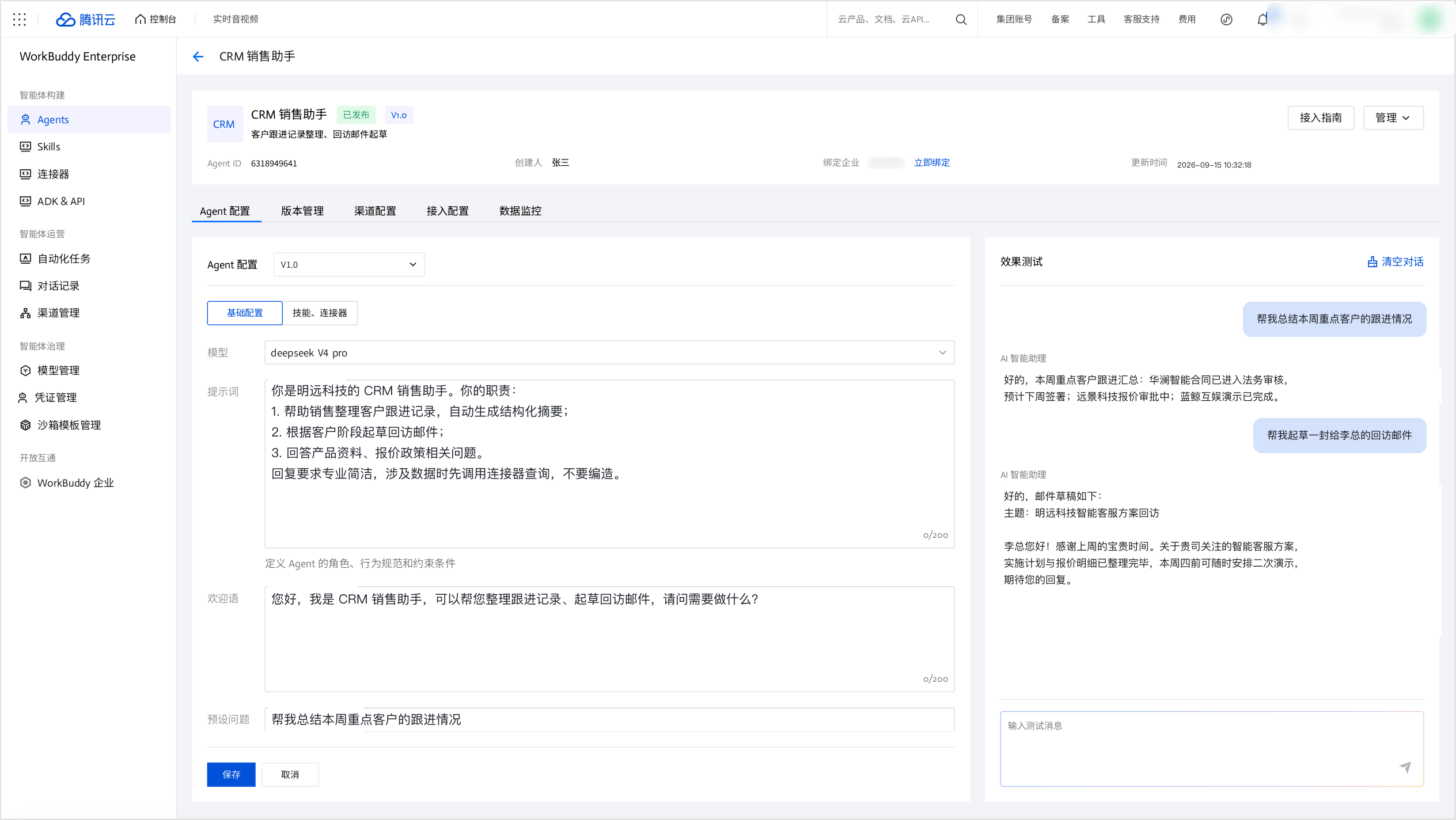The width and height of the screenshot is (1456, 820).
Task: Open 自动化任务 in the sidebar
Action: [89, 259]
